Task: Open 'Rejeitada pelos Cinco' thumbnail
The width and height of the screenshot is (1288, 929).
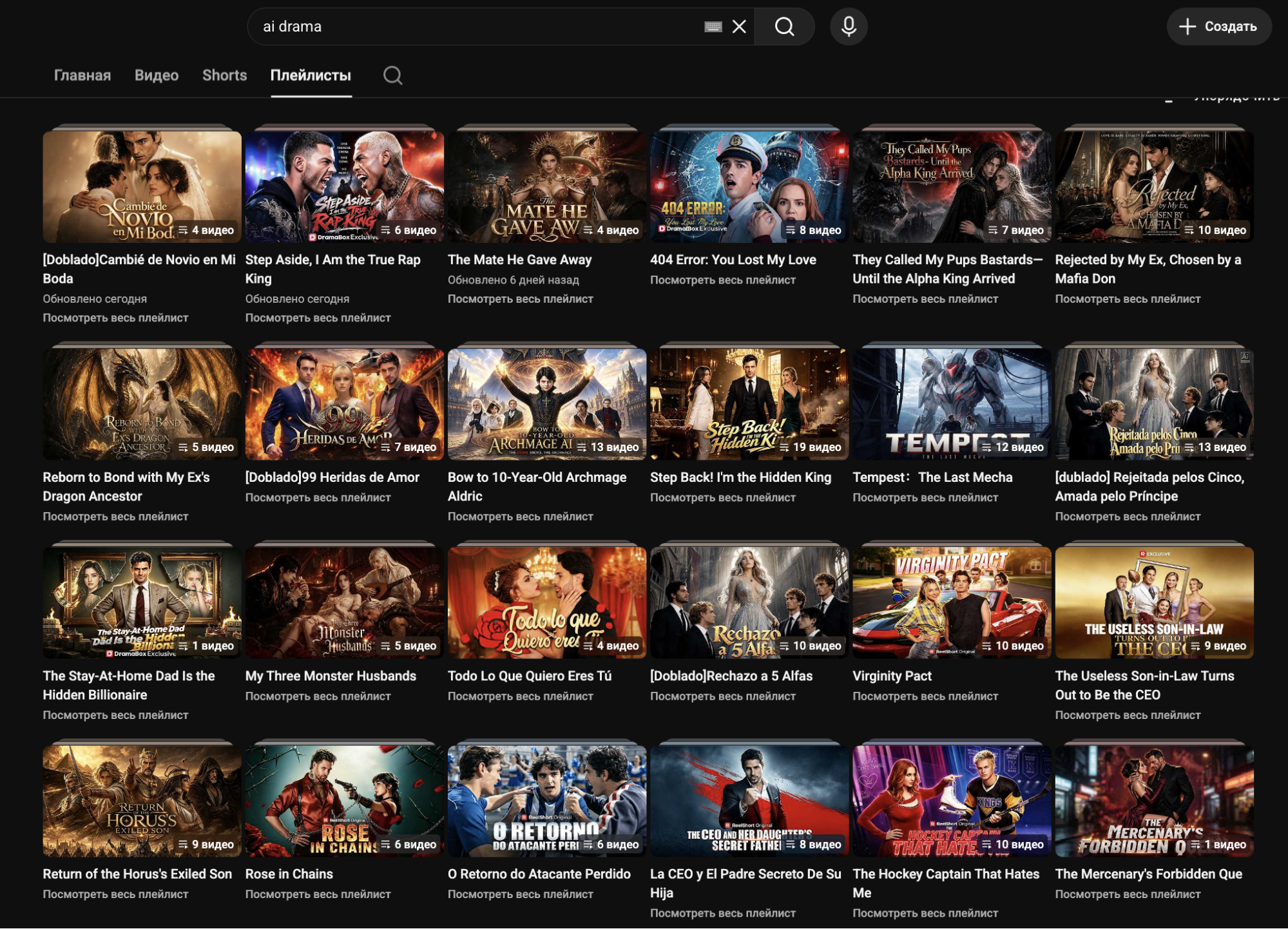Action: click(x=1154, y=404)
